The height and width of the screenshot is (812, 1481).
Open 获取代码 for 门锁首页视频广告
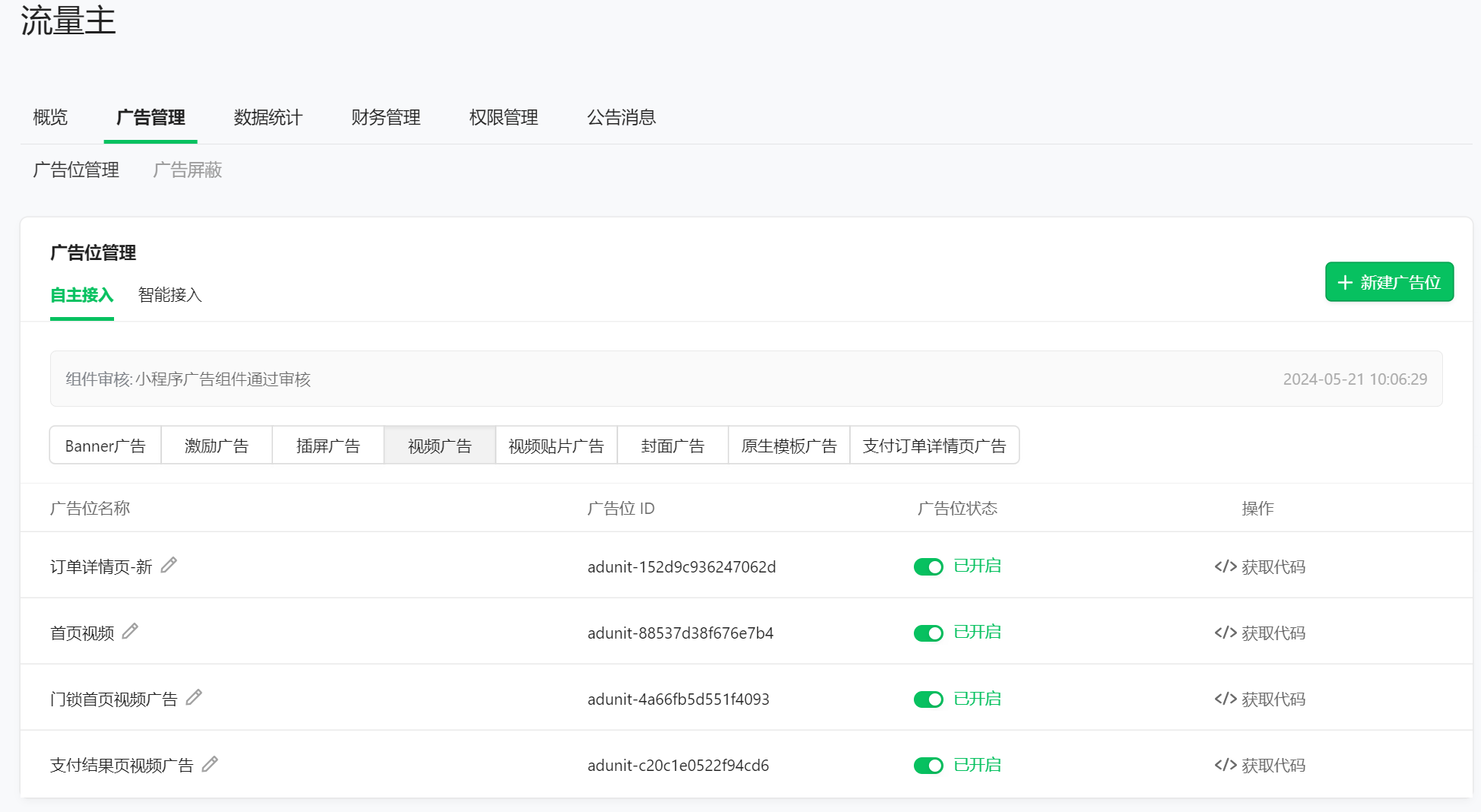(1260, 699)
